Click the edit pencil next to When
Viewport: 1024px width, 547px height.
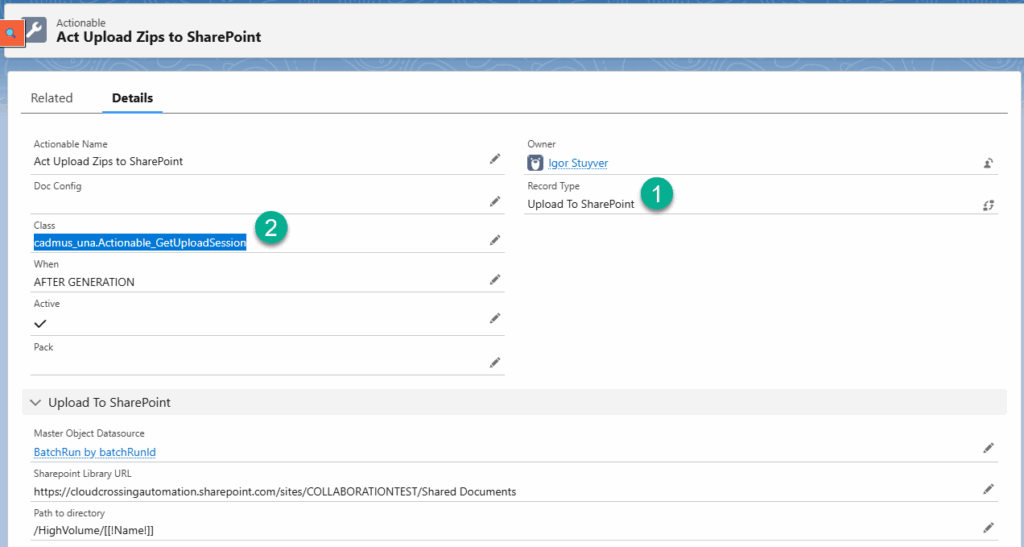494,280
